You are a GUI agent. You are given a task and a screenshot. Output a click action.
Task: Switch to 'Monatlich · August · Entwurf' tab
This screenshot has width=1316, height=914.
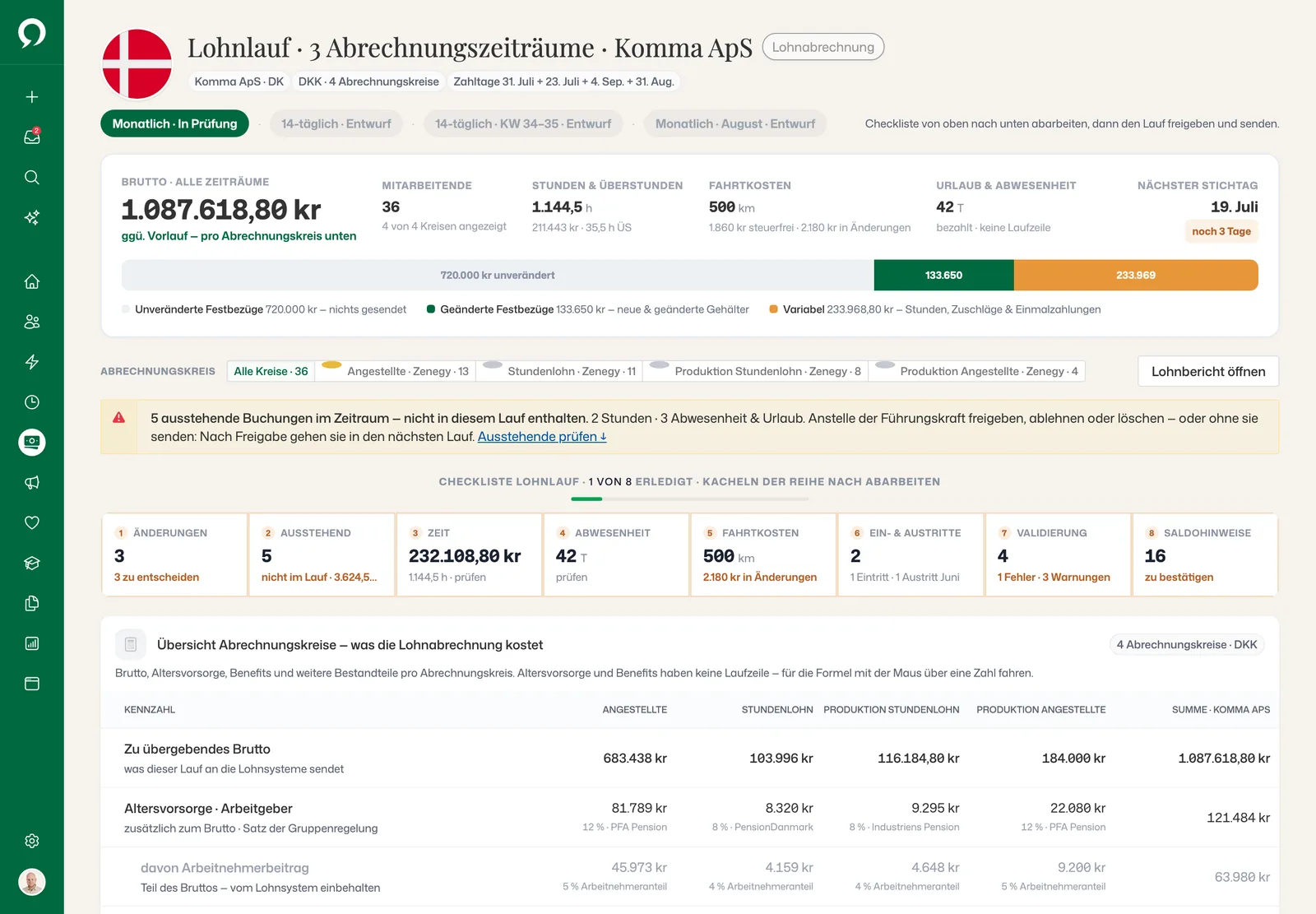pos(735,123)
